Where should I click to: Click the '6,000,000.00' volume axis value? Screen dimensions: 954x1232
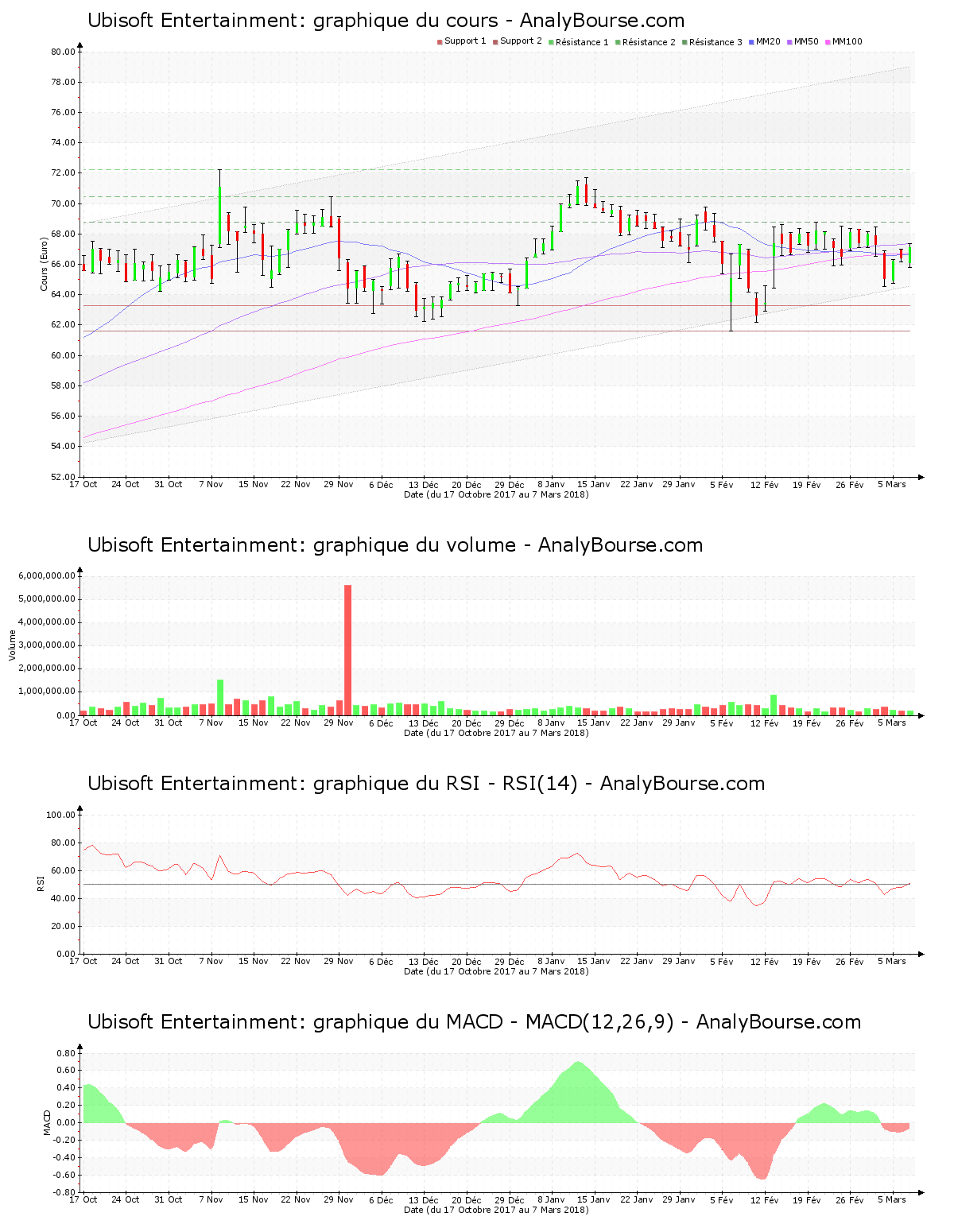pos(47,575)
